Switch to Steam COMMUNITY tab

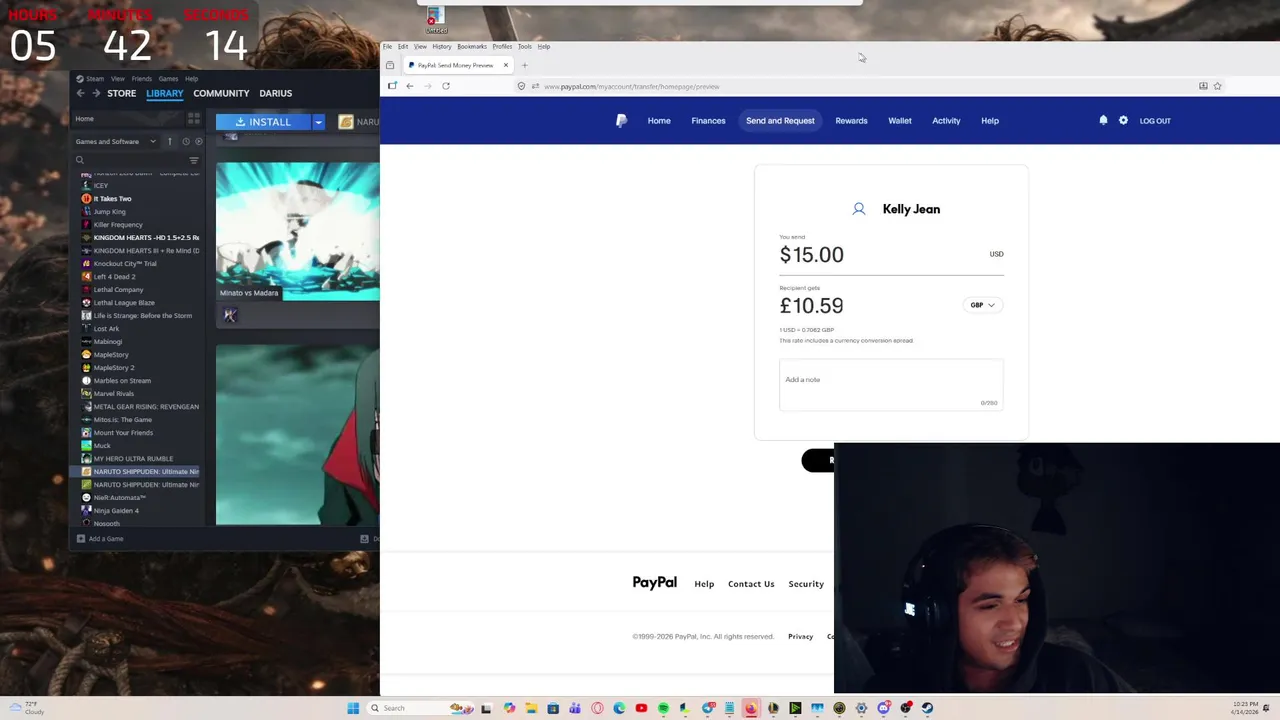(221, 93)
